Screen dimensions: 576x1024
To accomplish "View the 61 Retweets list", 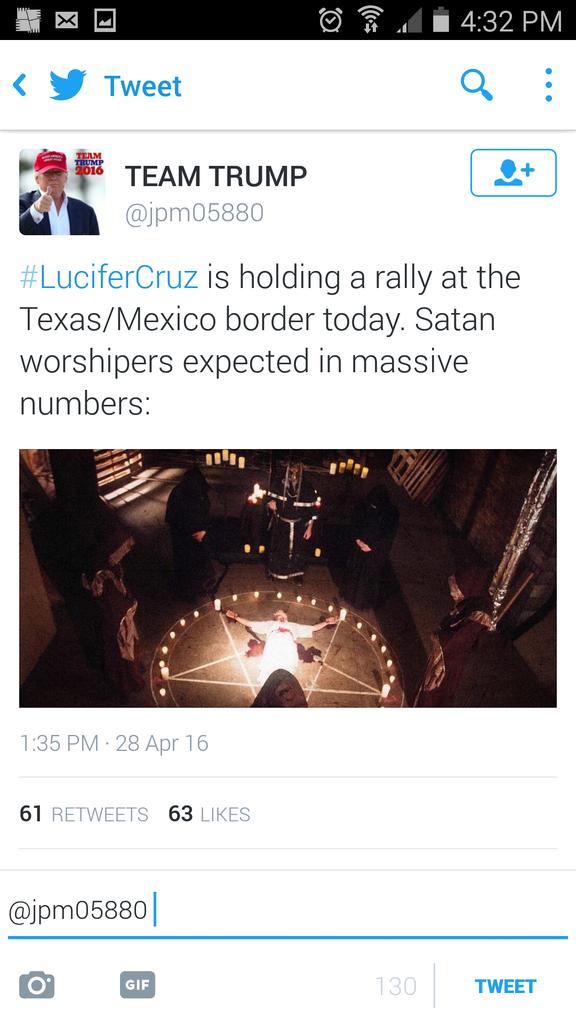I will coord(84,814).
